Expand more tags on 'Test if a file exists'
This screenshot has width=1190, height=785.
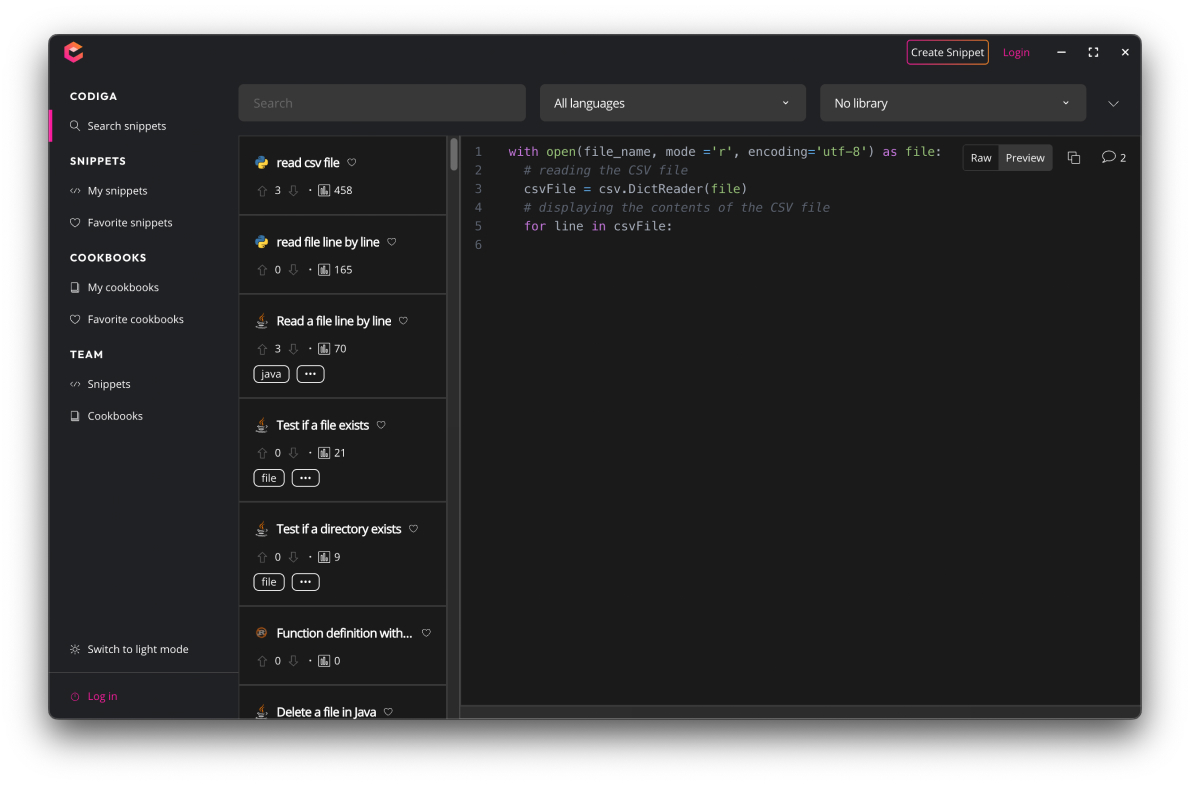(306, 478)
